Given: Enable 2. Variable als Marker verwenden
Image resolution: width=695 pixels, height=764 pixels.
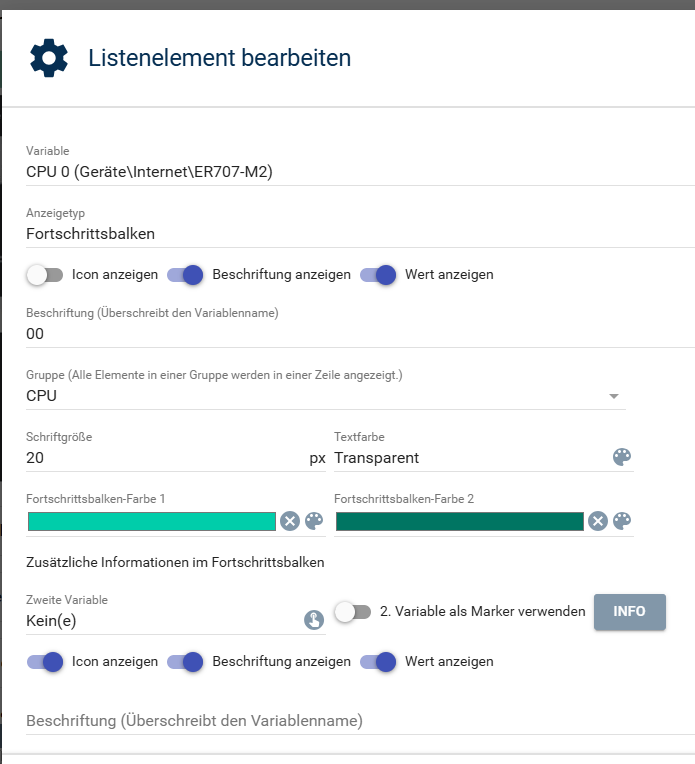Looking at the screenshot, I should point(353,612).
